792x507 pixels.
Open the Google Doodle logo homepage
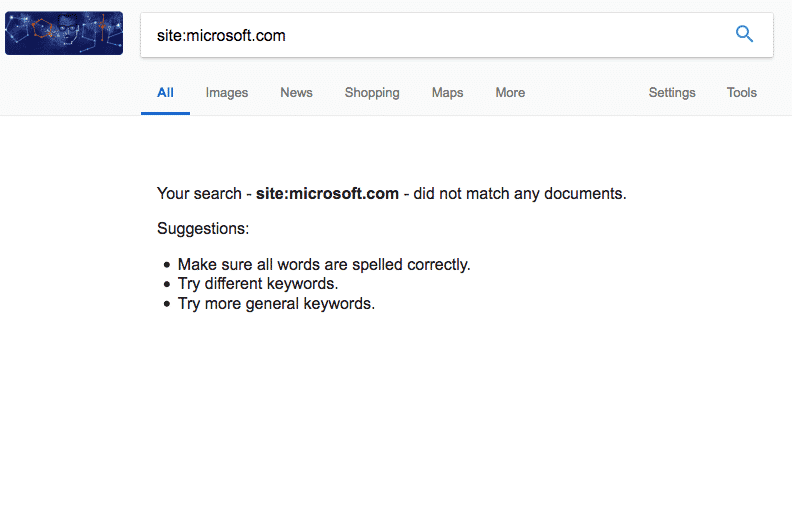64,33
